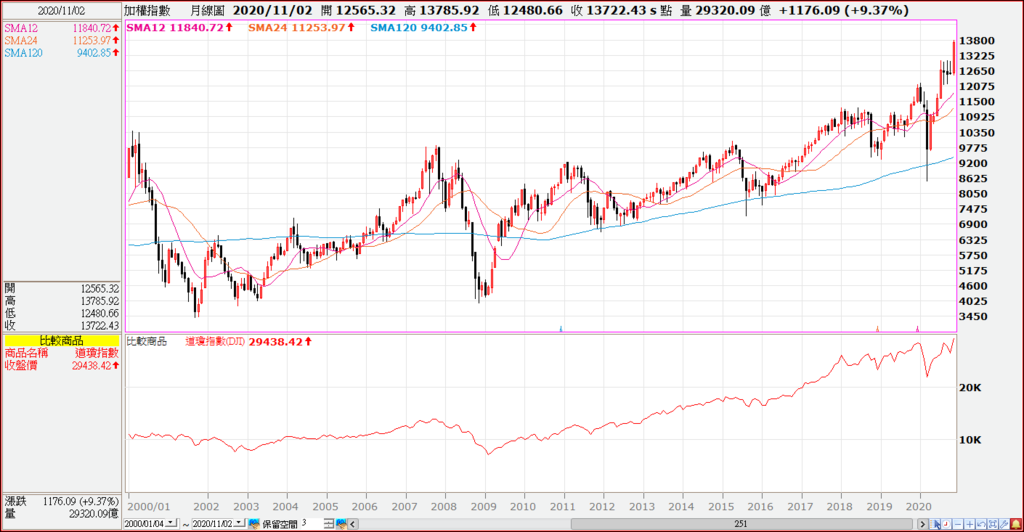Click the 道瓊指數 name in left panel
The height and width of the screenshot is (532, 1024).
pos(97,352)
